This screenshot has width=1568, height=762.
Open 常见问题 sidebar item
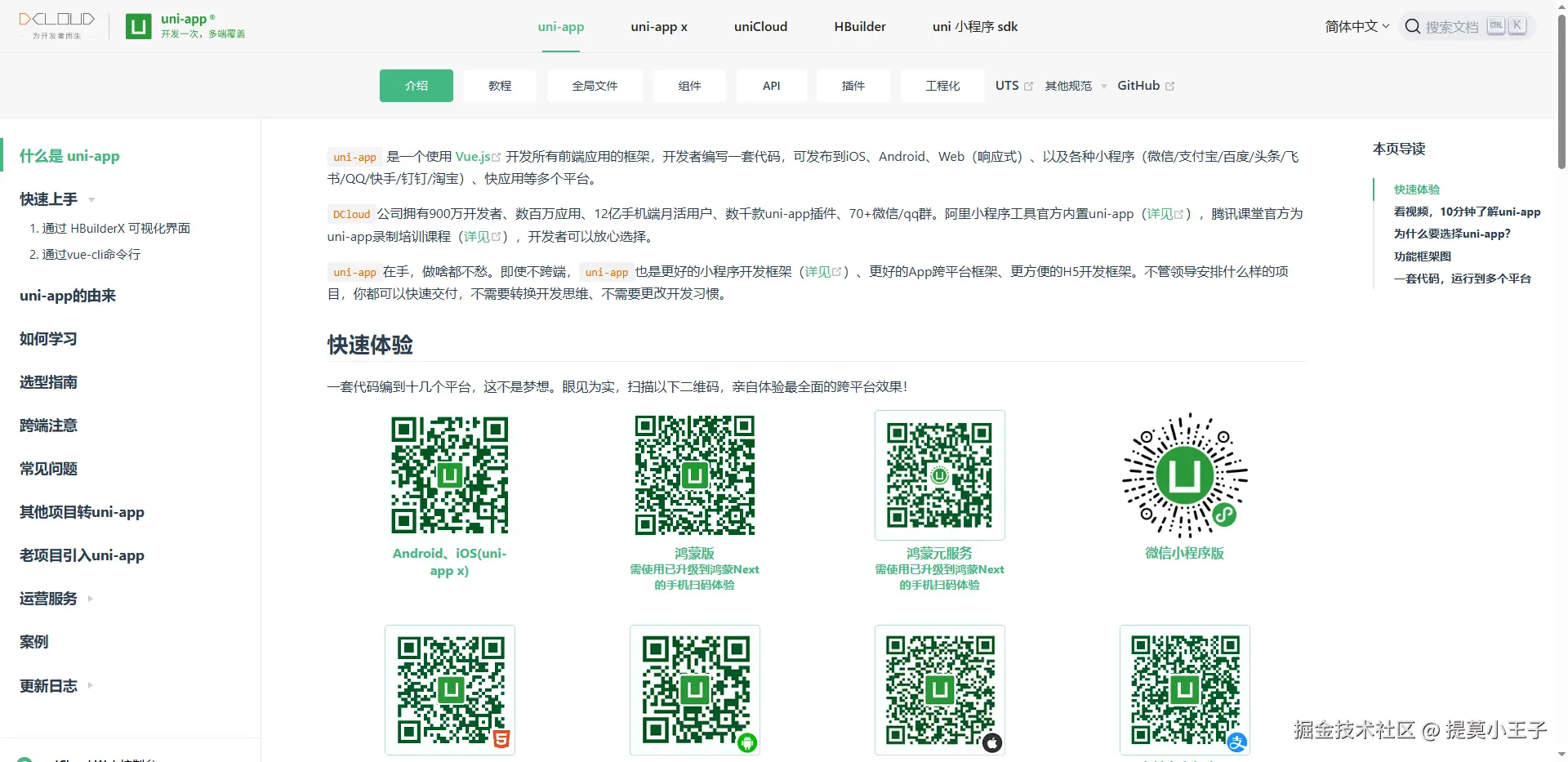click(48, 469)
